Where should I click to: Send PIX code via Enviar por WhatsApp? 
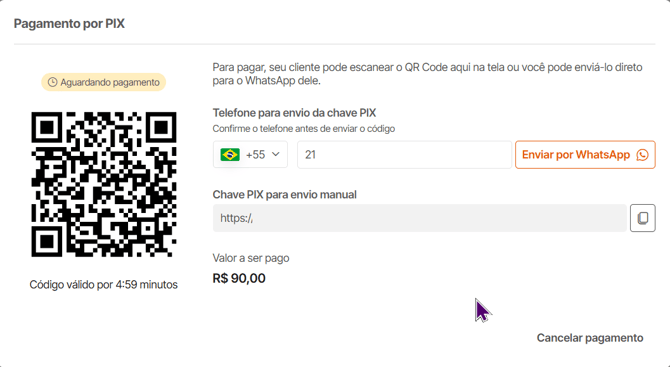(585, 155)
